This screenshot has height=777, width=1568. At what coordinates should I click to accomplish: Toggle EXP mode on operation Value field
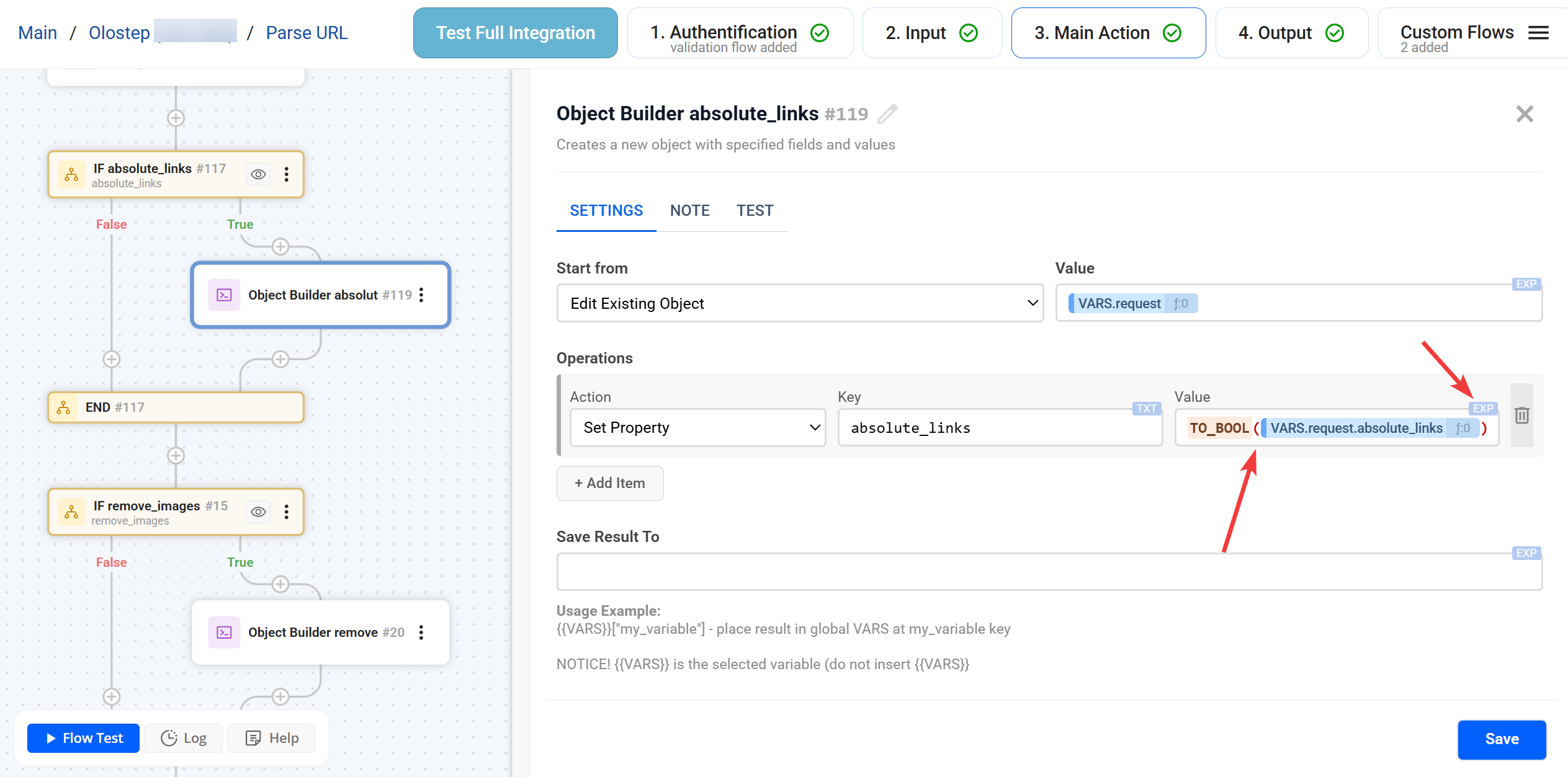(1482, 409)
